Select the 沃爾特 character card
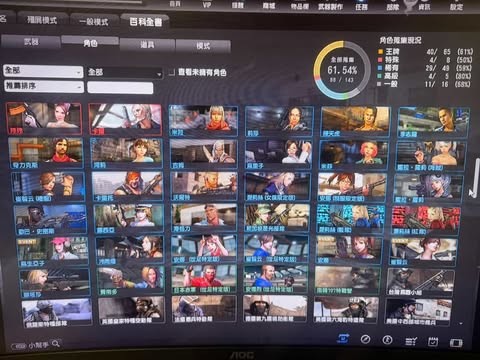Image resolution: width=480 pixels, height=360 pixels. (x=204, y=186)
